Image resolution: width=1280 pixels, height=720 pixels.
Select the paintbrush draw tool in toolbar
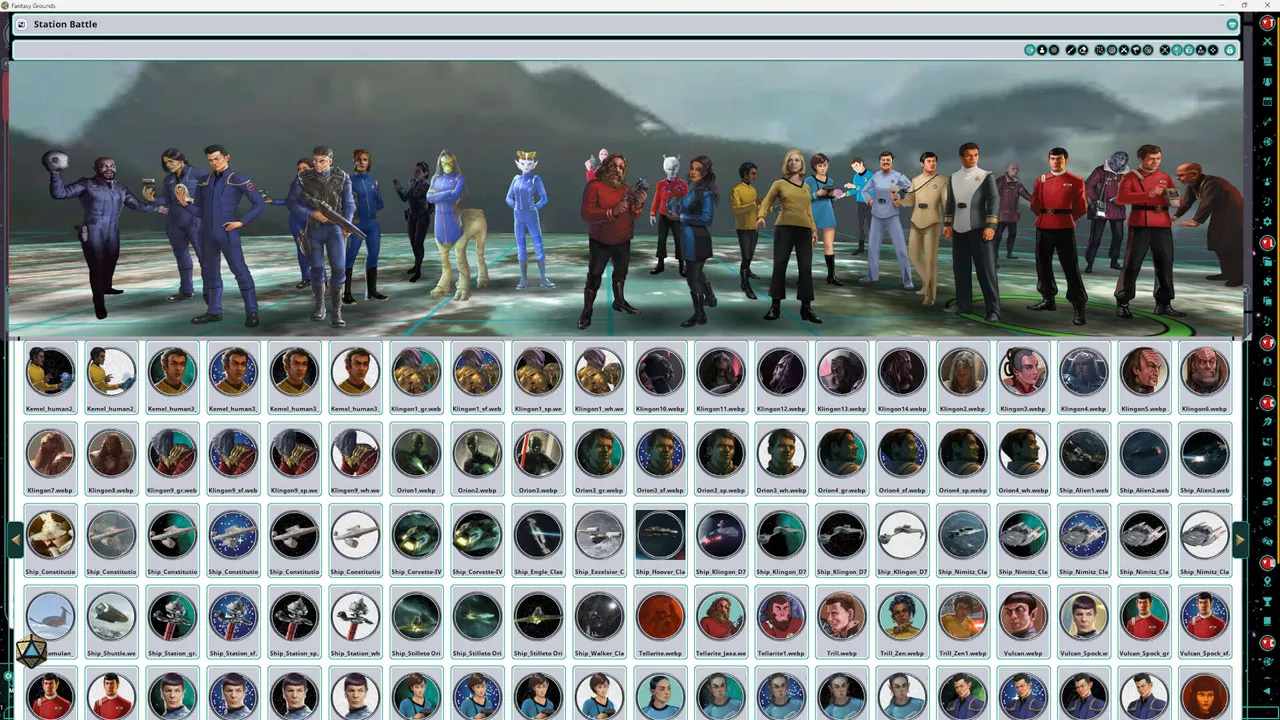1071,50
